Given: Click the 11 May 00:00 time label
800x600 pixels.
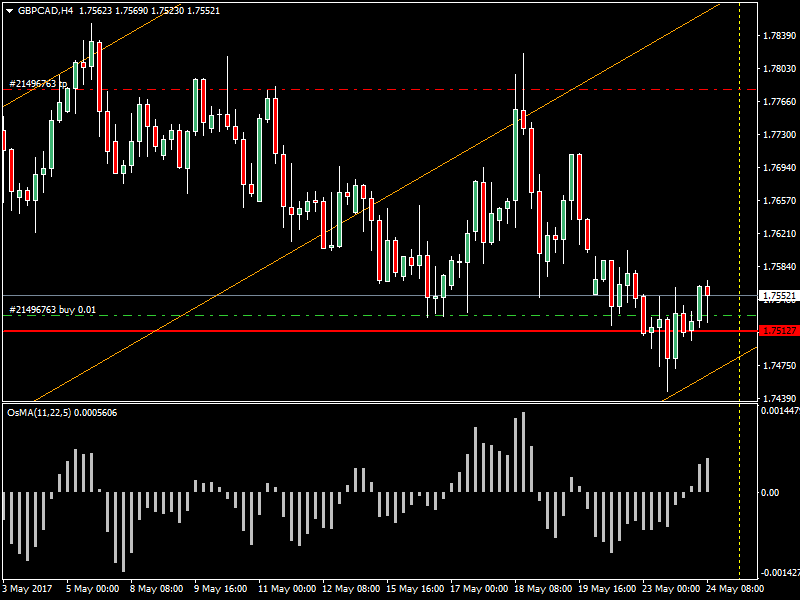Looking at the screenshot, I should point(287,588).
